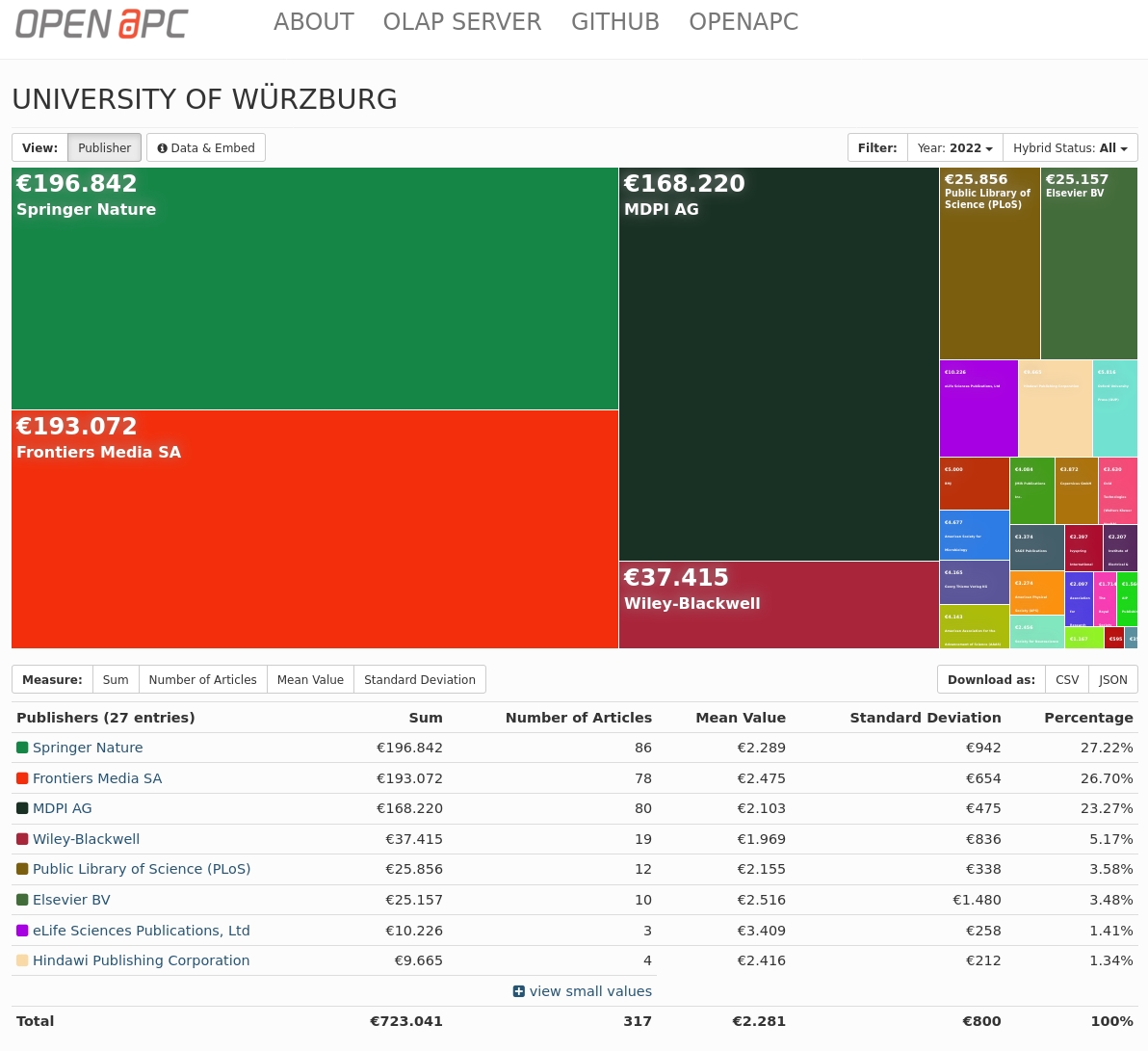
Task: Click the mint €2.456 Society for Neuroscience block
Action: click(1037, 632)
